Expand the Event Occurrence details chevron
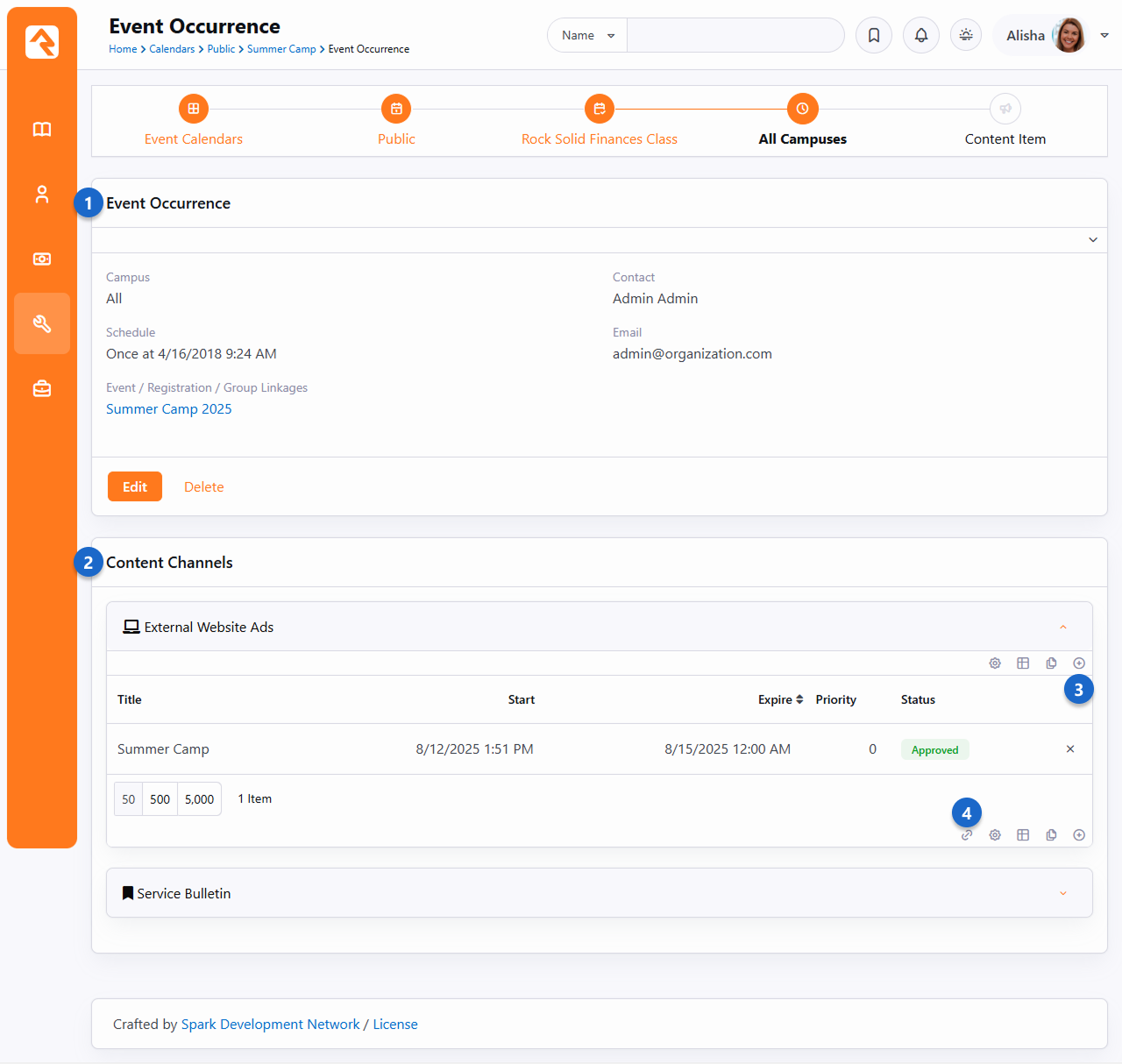 [x=1093, y=240]
